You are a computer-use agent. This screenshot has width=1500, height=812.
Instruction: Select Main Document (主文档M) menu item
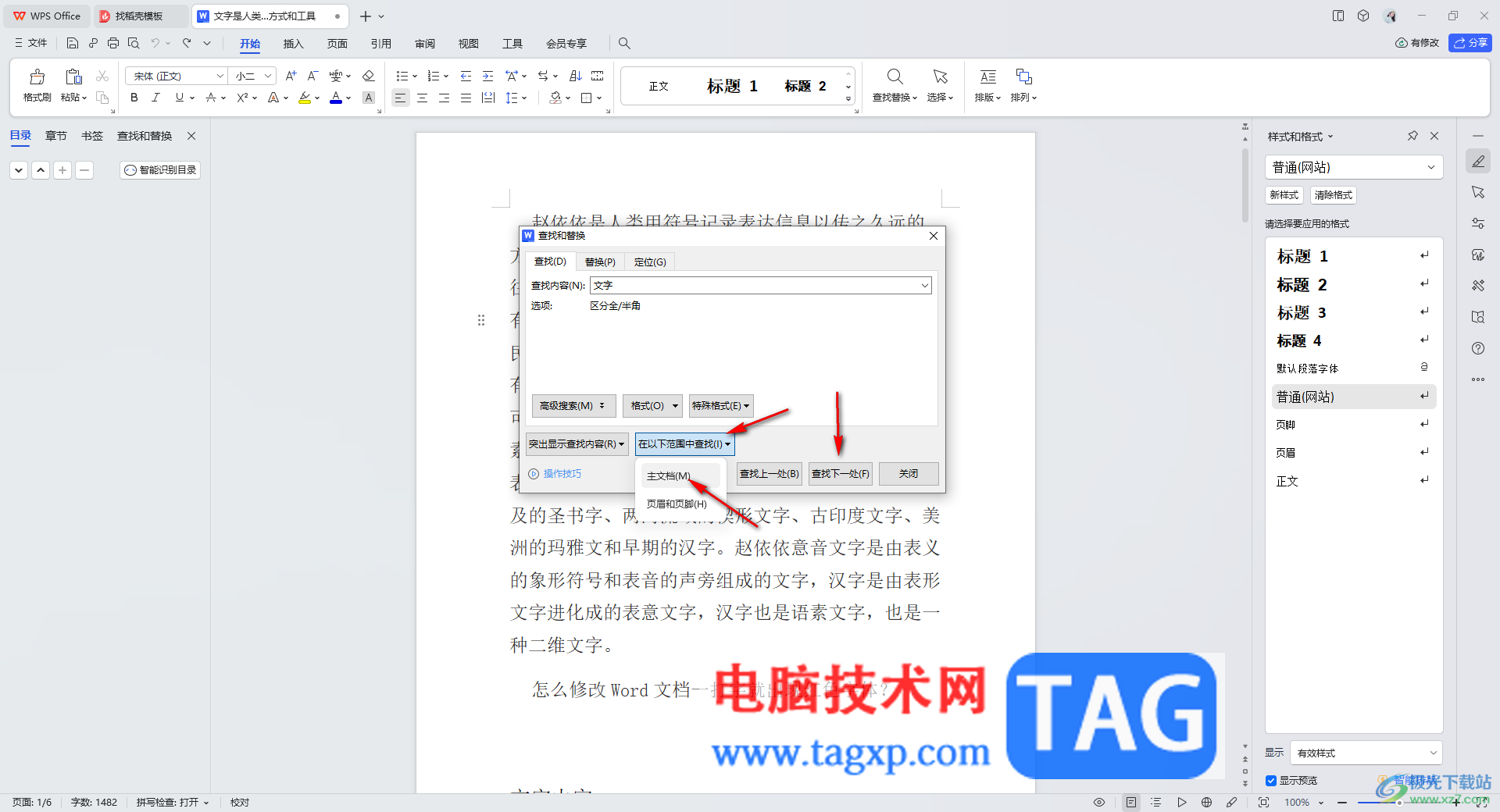coord(680,475)
